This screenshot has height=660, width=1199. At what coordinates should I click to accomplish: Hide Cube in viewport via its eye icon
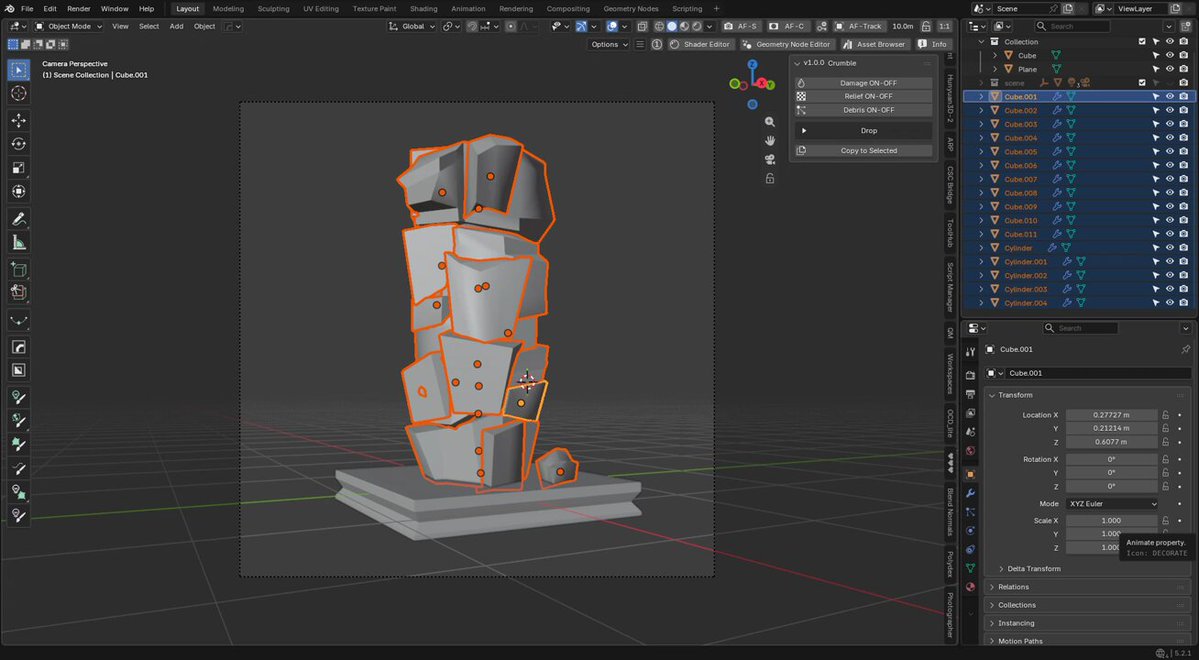[1169, 56]
